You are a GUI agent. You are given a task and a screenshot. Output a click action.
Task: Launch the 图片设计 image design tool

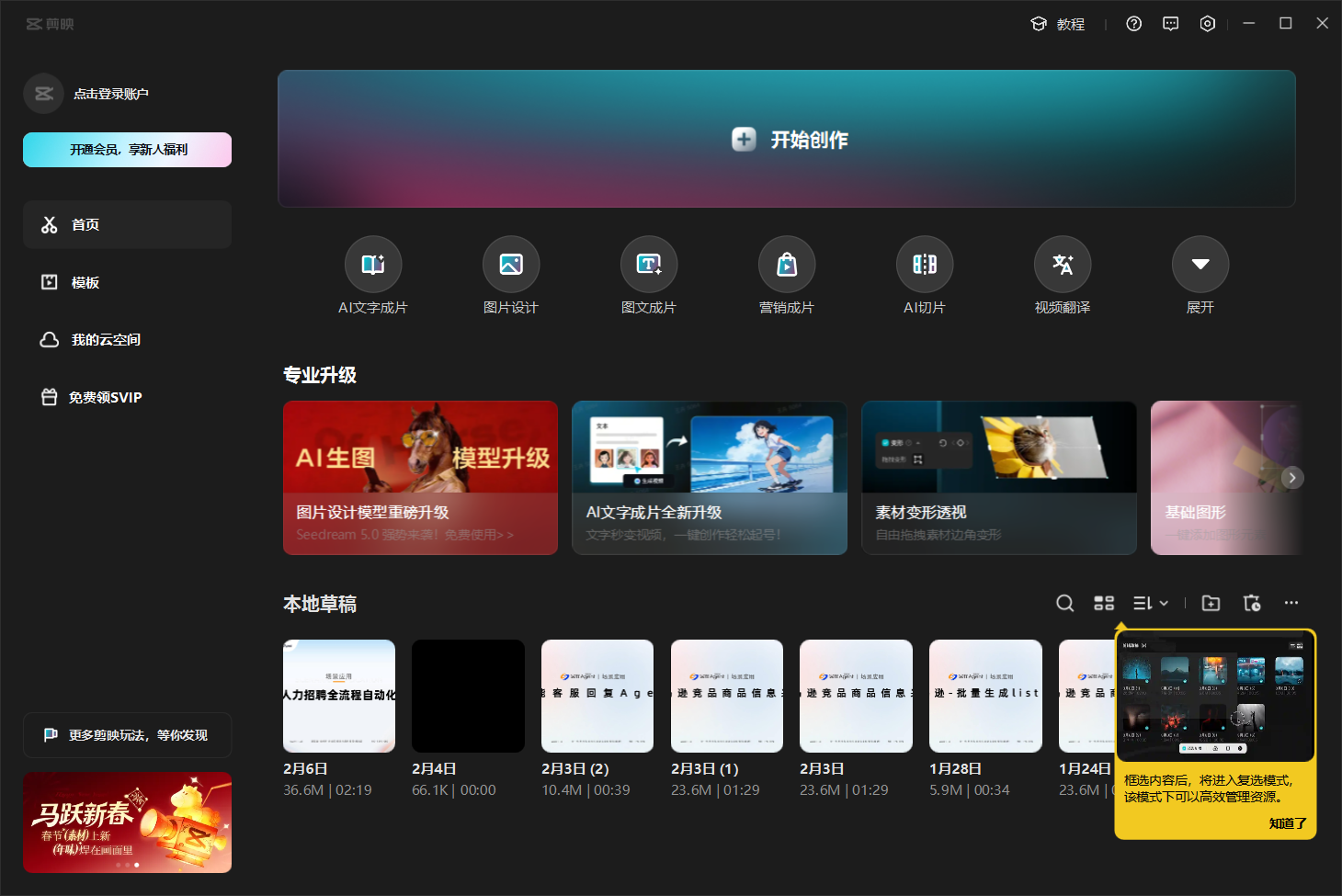(510, 265)
